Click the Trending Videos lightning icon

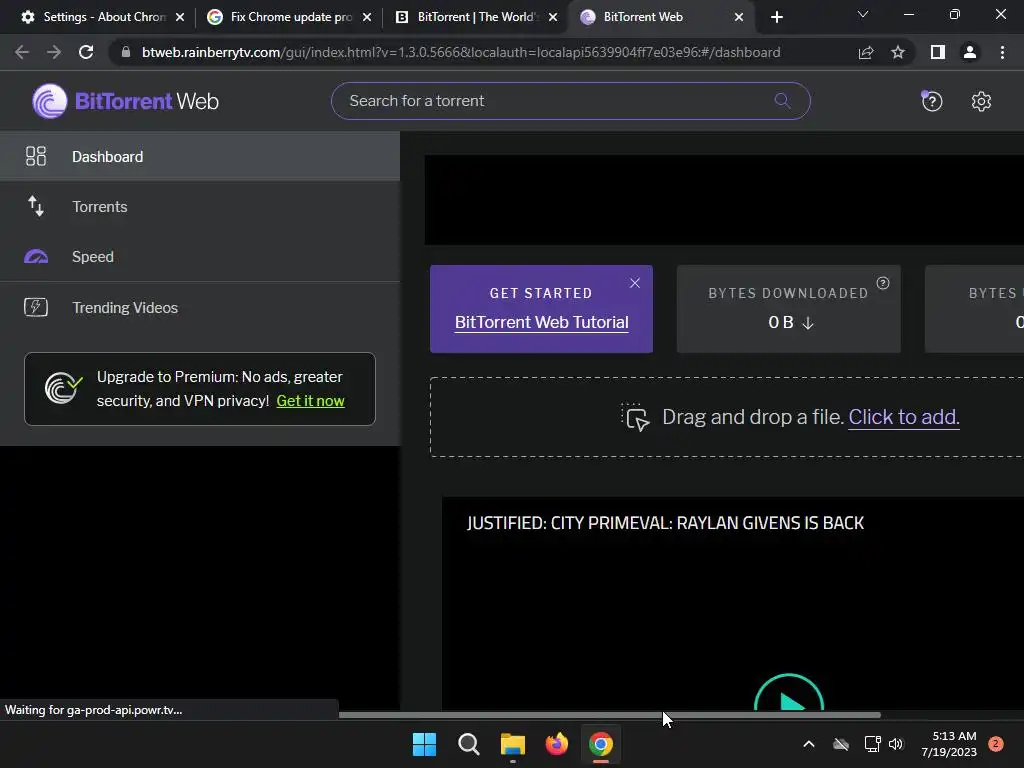(x=36, y=307)
